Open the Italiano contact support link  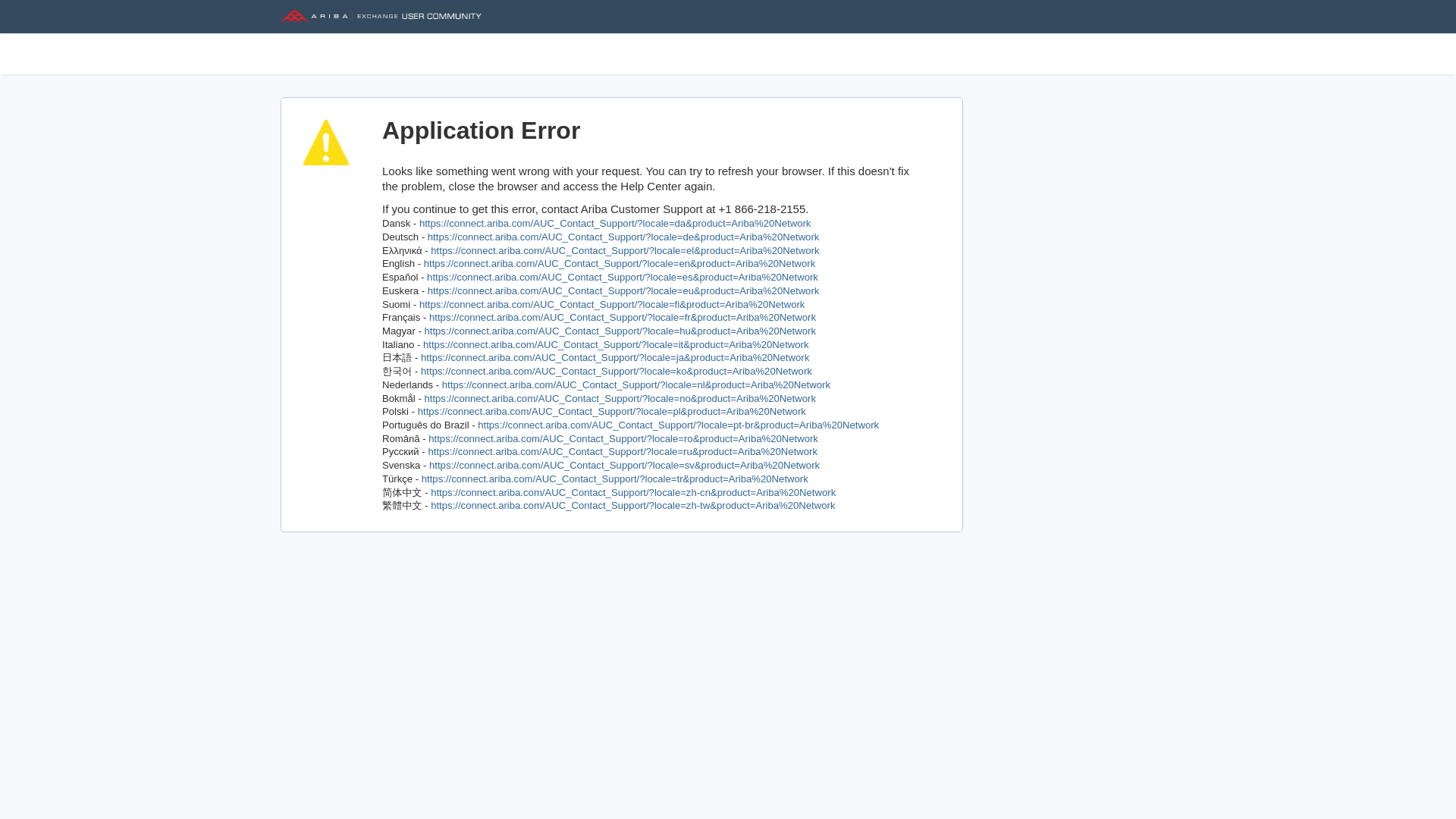click(616, 345)
